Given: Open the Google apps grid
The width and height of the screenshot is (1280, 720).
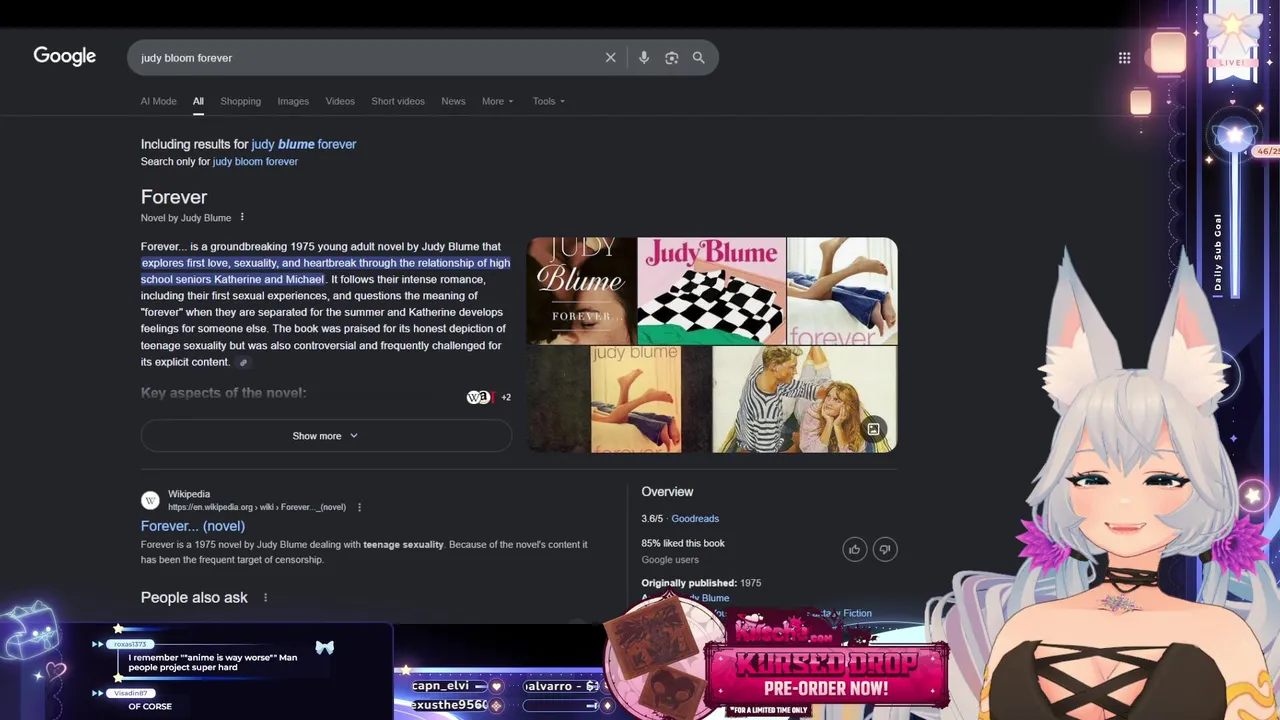Looking at the screenshot, I should pos(1124,58).
